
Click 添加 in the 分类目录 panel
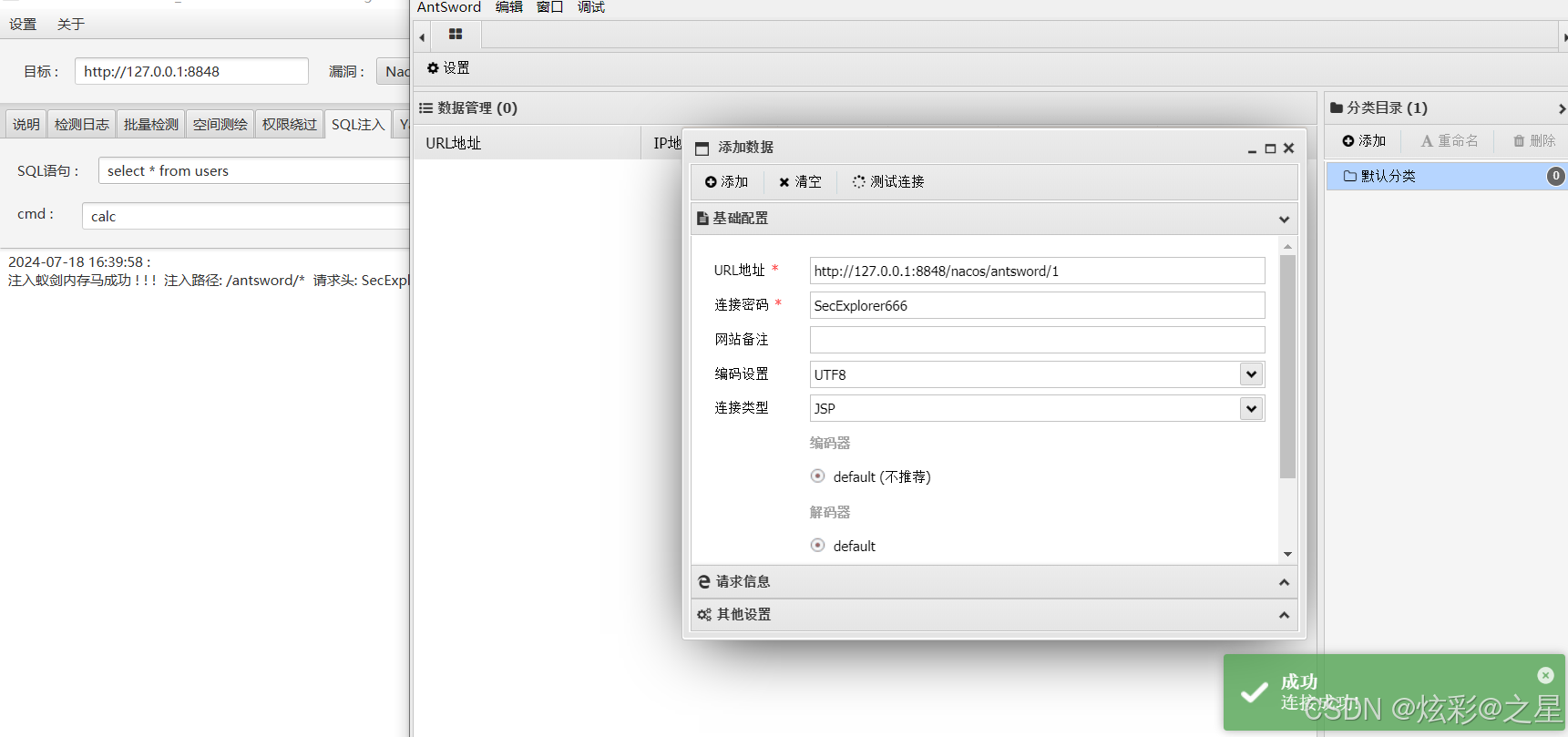(1364, 141)
